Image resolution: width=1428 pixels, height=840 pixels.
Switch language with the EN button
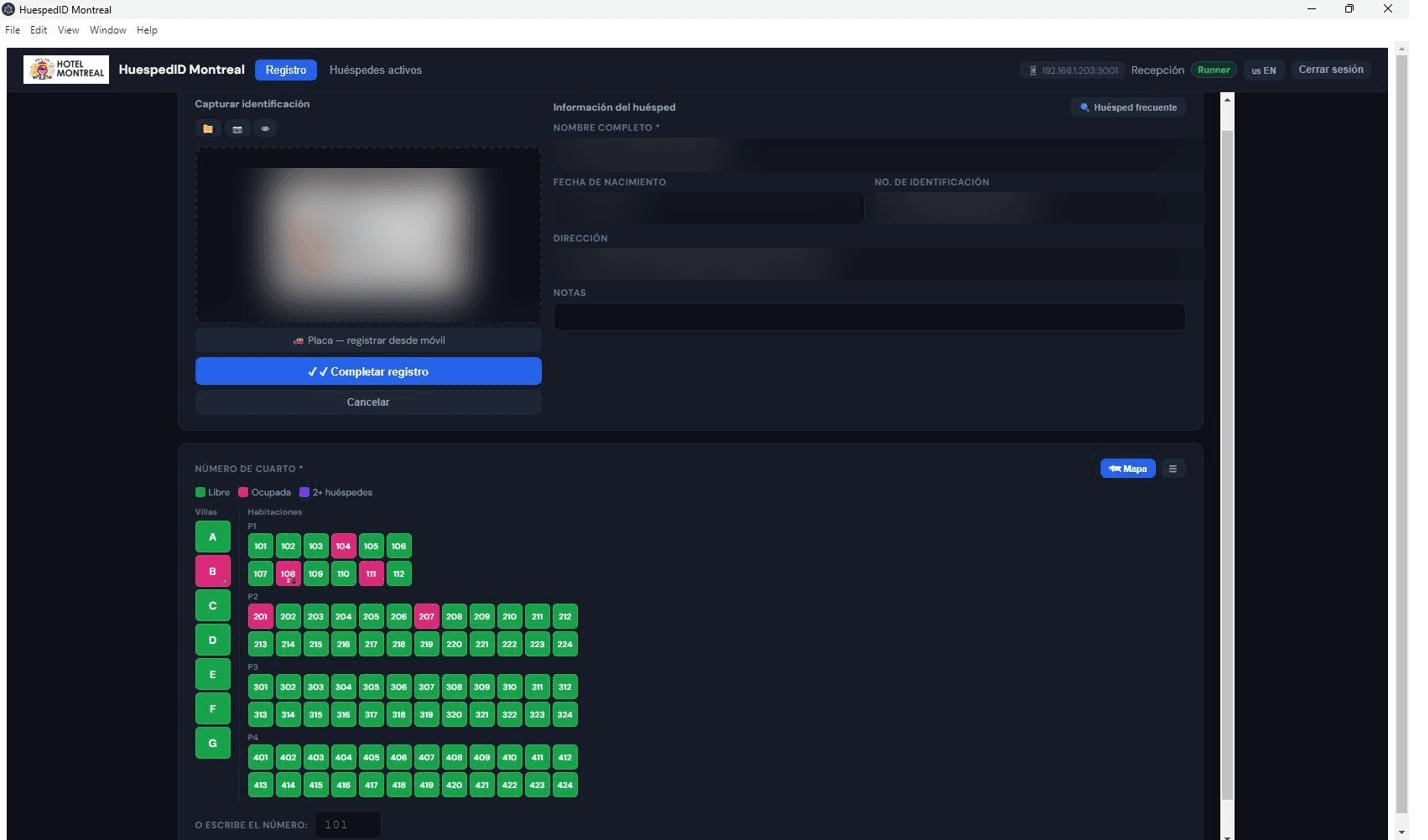click(x=1263, y=70)
